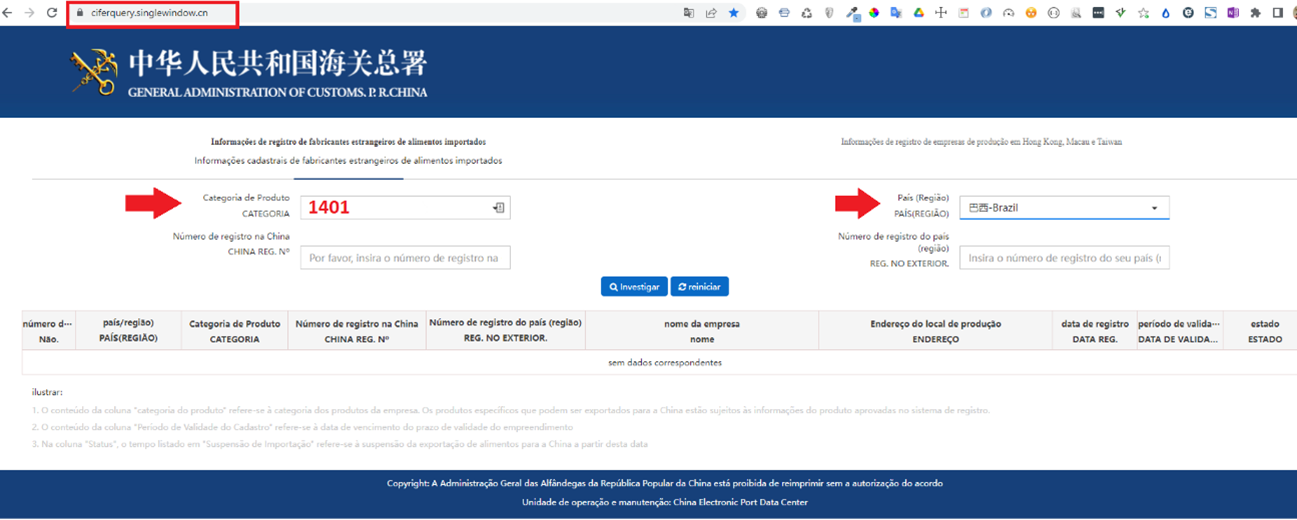This screenshot has height=520, width=1297.
Task: Toggle the browser side panel icon
Action: click(1278, 13)
